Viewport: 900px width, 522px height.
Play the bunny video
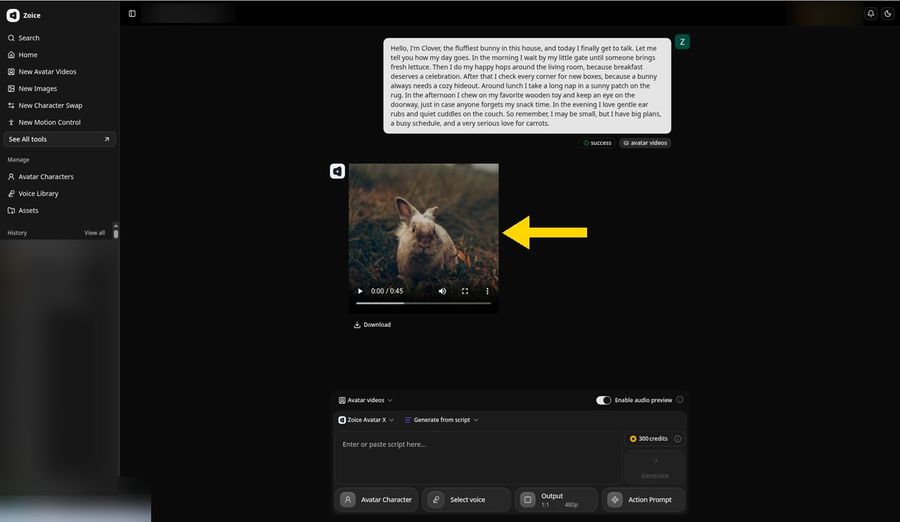click(360, 291)
